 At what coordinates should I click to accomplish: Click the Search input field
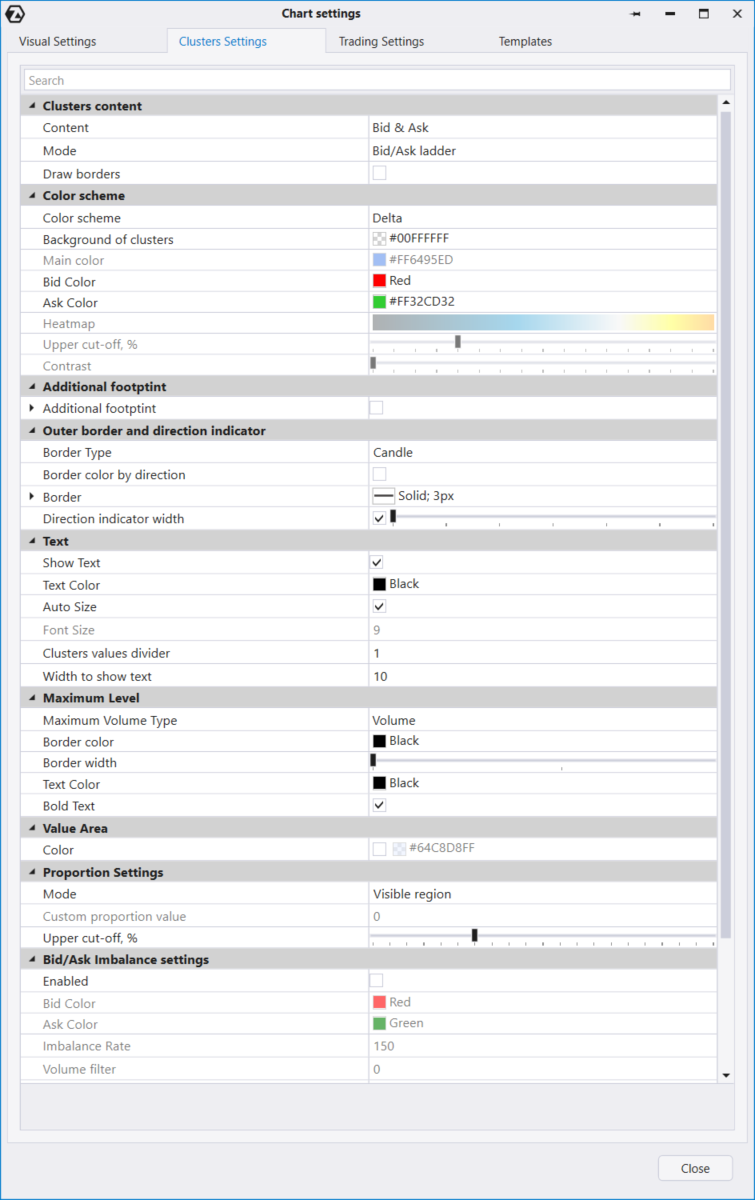click(x=377, y=80)
